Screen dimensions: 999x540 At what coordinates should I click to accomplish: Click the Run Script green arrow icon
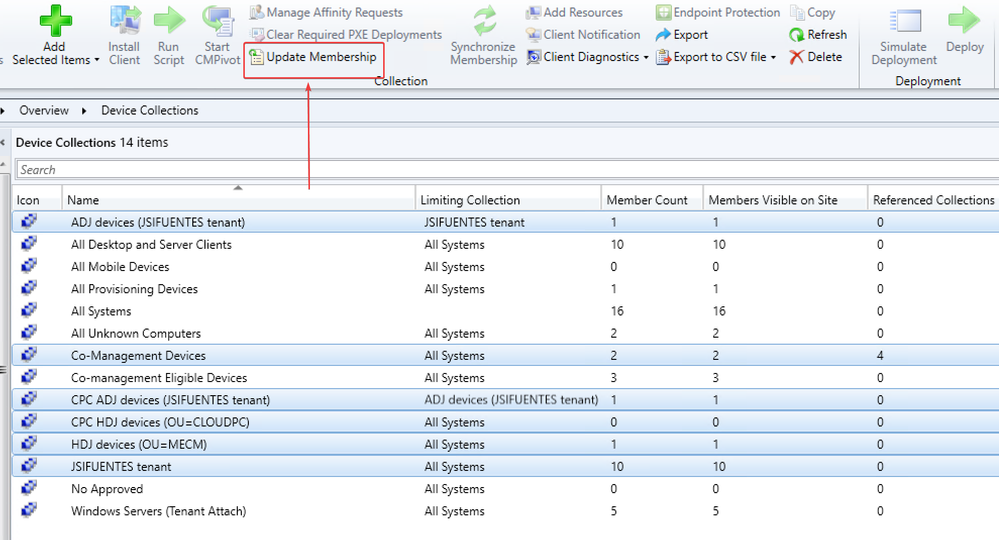169,20
